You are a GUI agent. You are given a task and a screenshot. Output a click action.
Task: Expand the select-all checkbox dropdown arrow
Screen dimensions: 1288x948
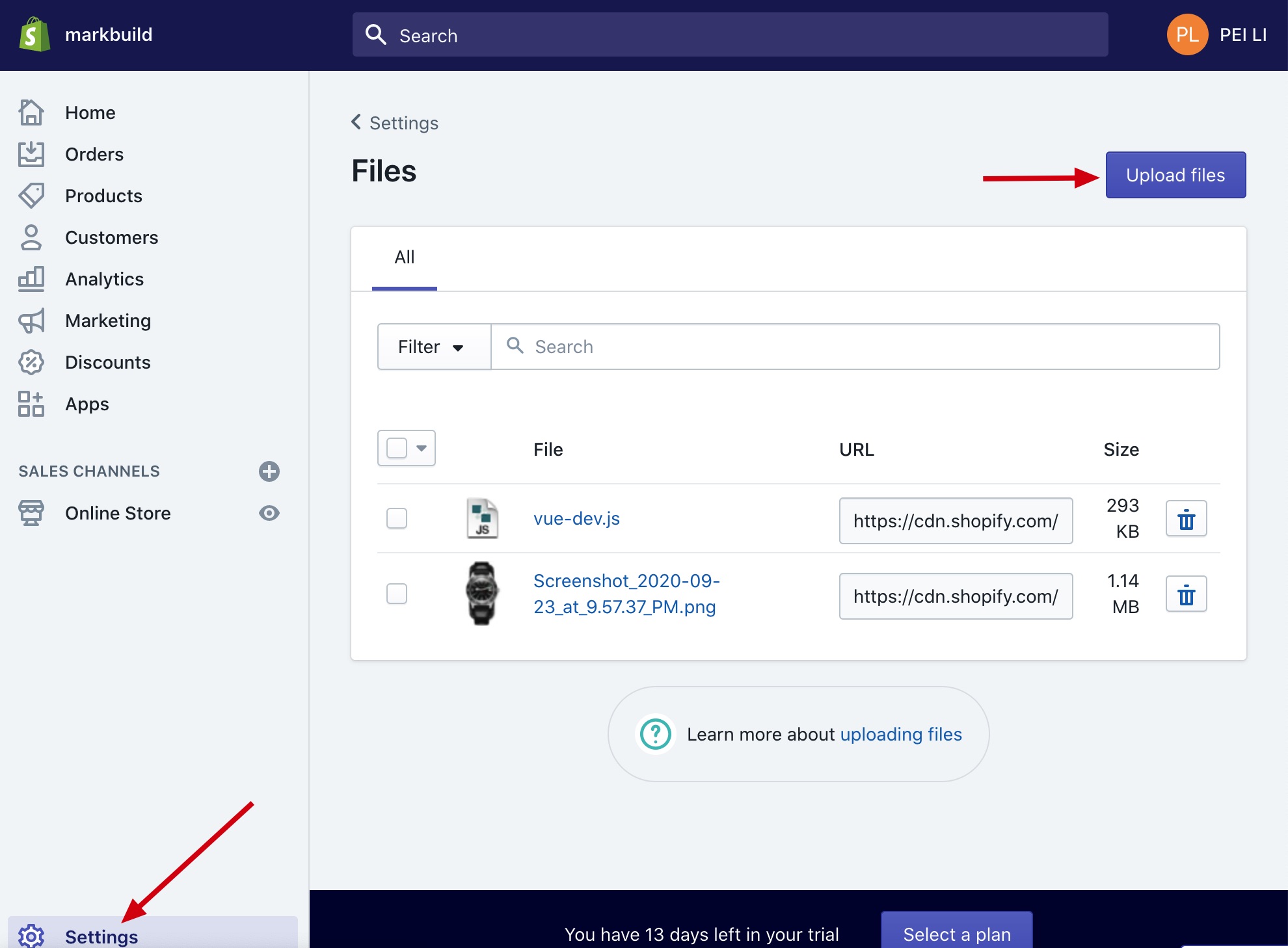click(x=420, y=448)
